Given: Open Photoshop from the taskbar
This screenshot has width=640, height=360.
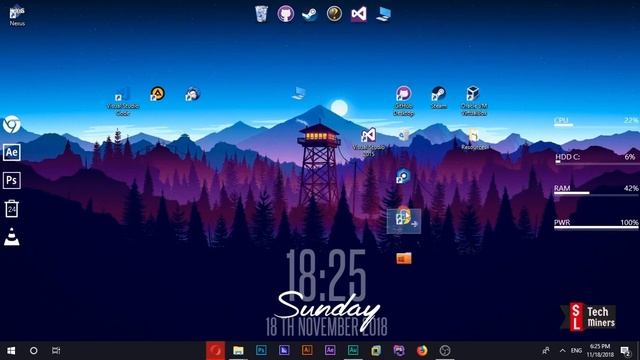Looking at the screenshot, I should [x=261, y=351].
